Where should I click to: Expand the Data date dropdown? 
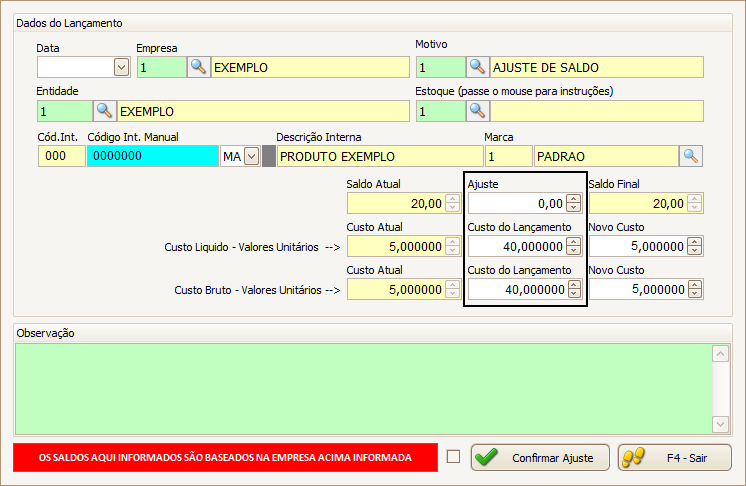121,67
